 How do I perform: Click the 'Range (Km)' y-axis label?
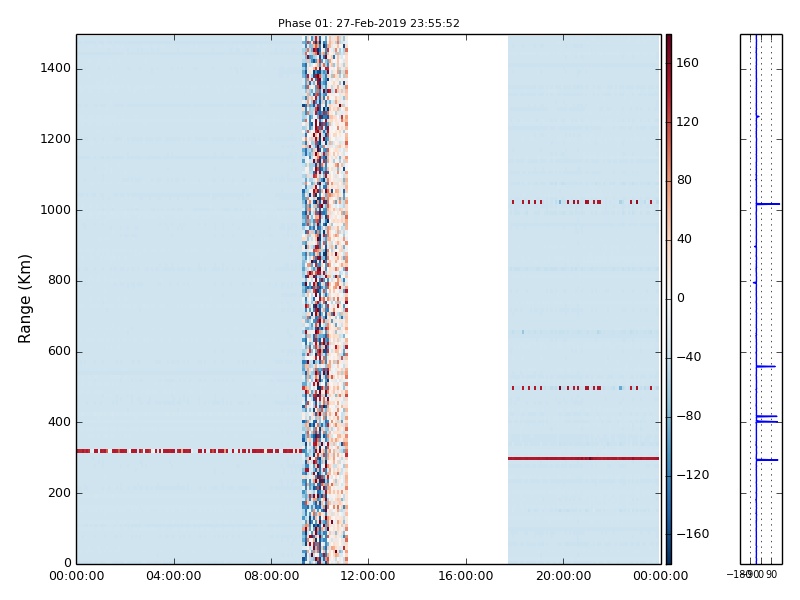(24, 298)
